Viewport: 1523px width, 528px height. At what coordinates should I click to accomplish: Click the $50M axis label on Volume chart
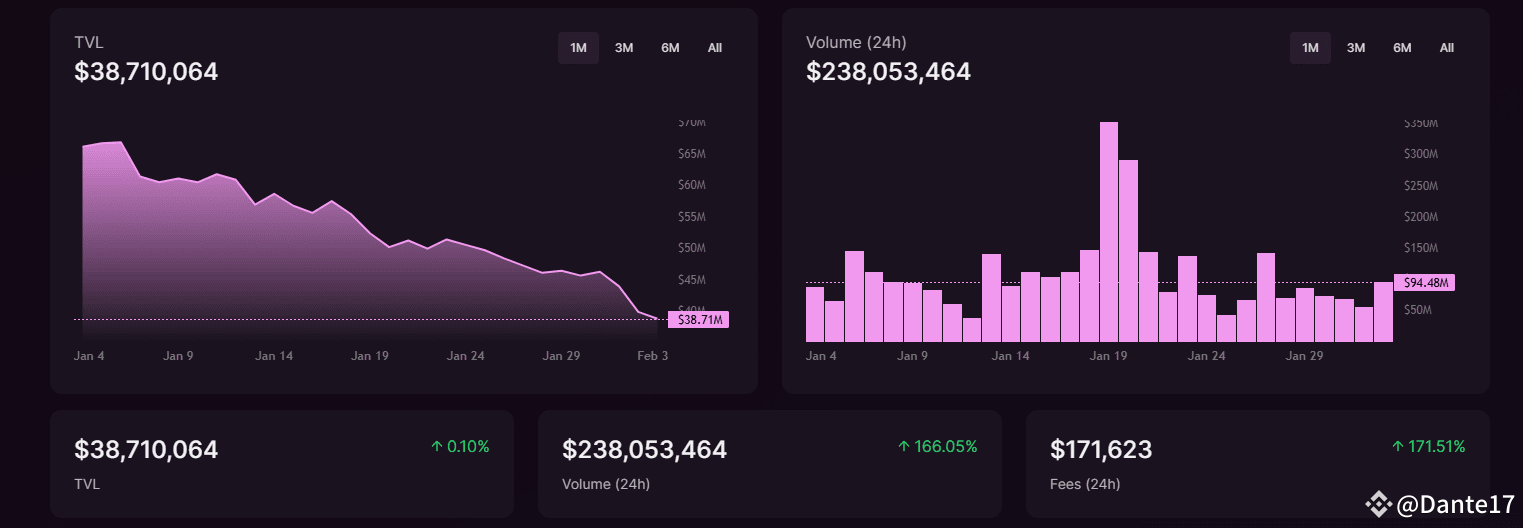click(x=1418, y=310)
